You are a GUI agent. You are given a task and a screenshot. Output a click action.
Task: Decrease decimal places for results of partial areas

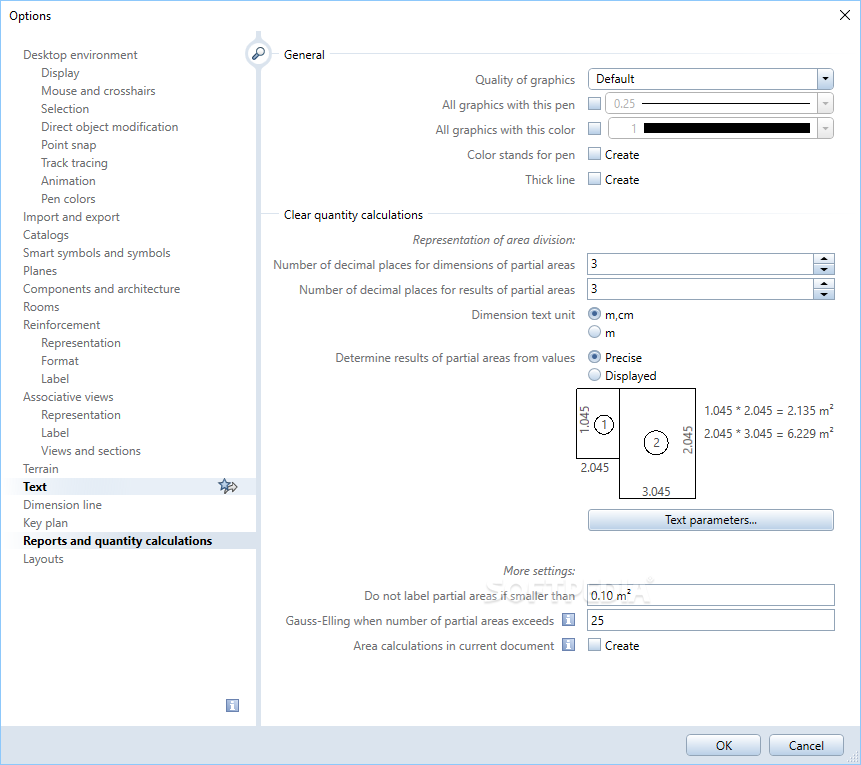(824, 294)
